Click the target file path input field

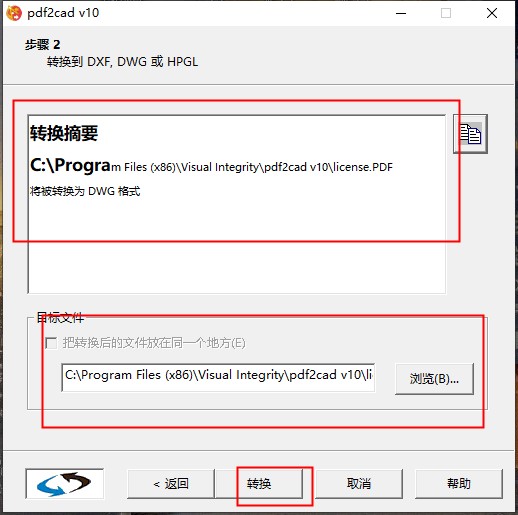tap(218, 377)
